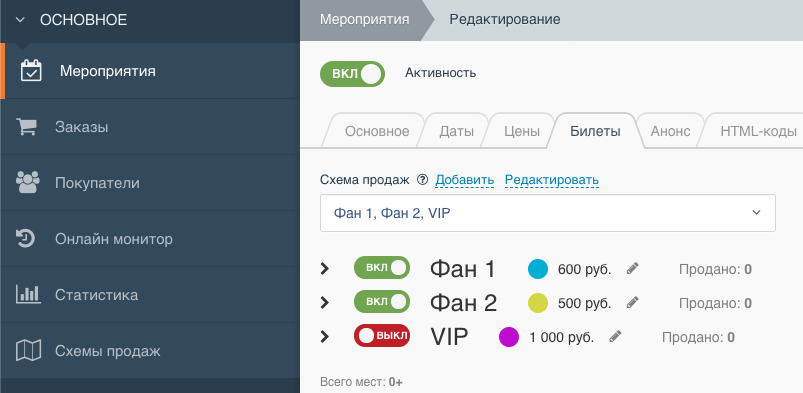Expand the Фан 2 row chevron
Screen dimensions: 803x393
point(324,302)
